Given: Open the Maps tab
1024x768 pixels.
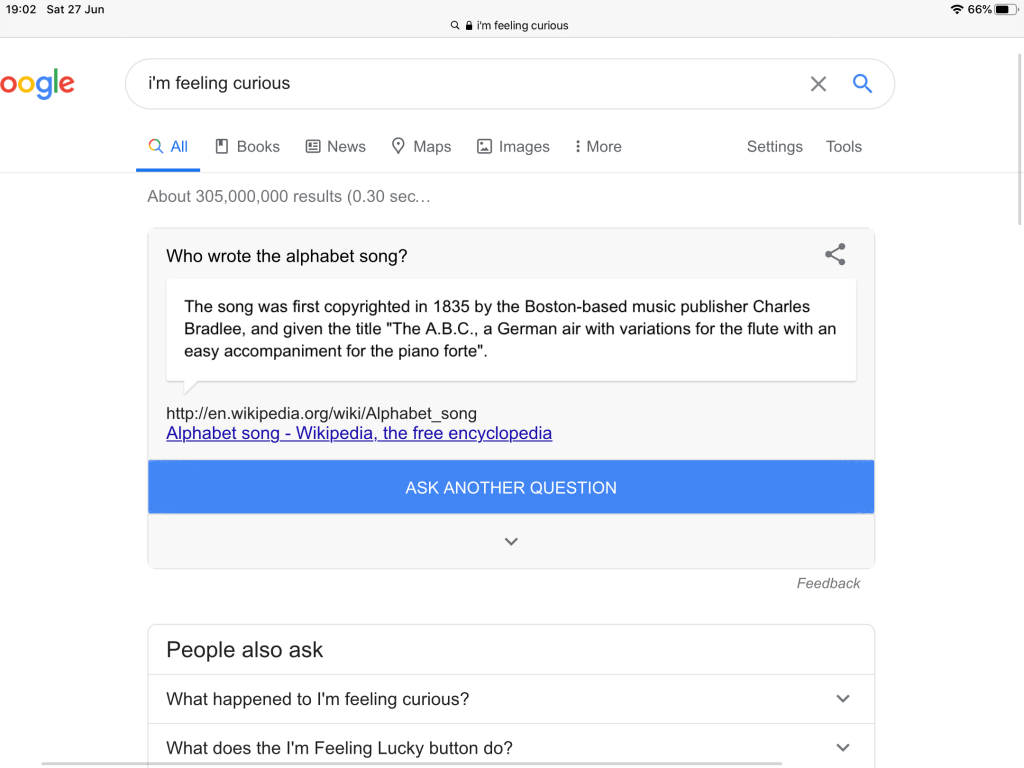Looking at the screenshot, I should click(x=421, y=146).
